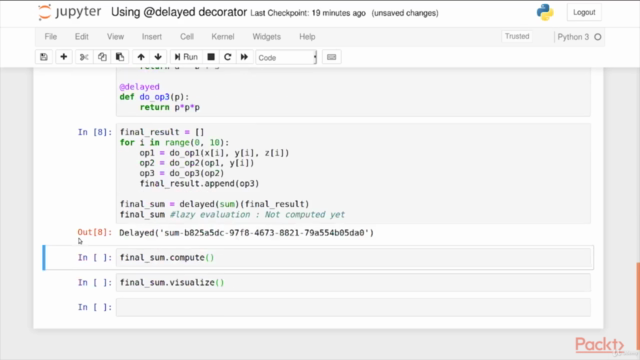Open the command palette keyboard icon
The image size is (640, 360).
(x=331, y=57)
